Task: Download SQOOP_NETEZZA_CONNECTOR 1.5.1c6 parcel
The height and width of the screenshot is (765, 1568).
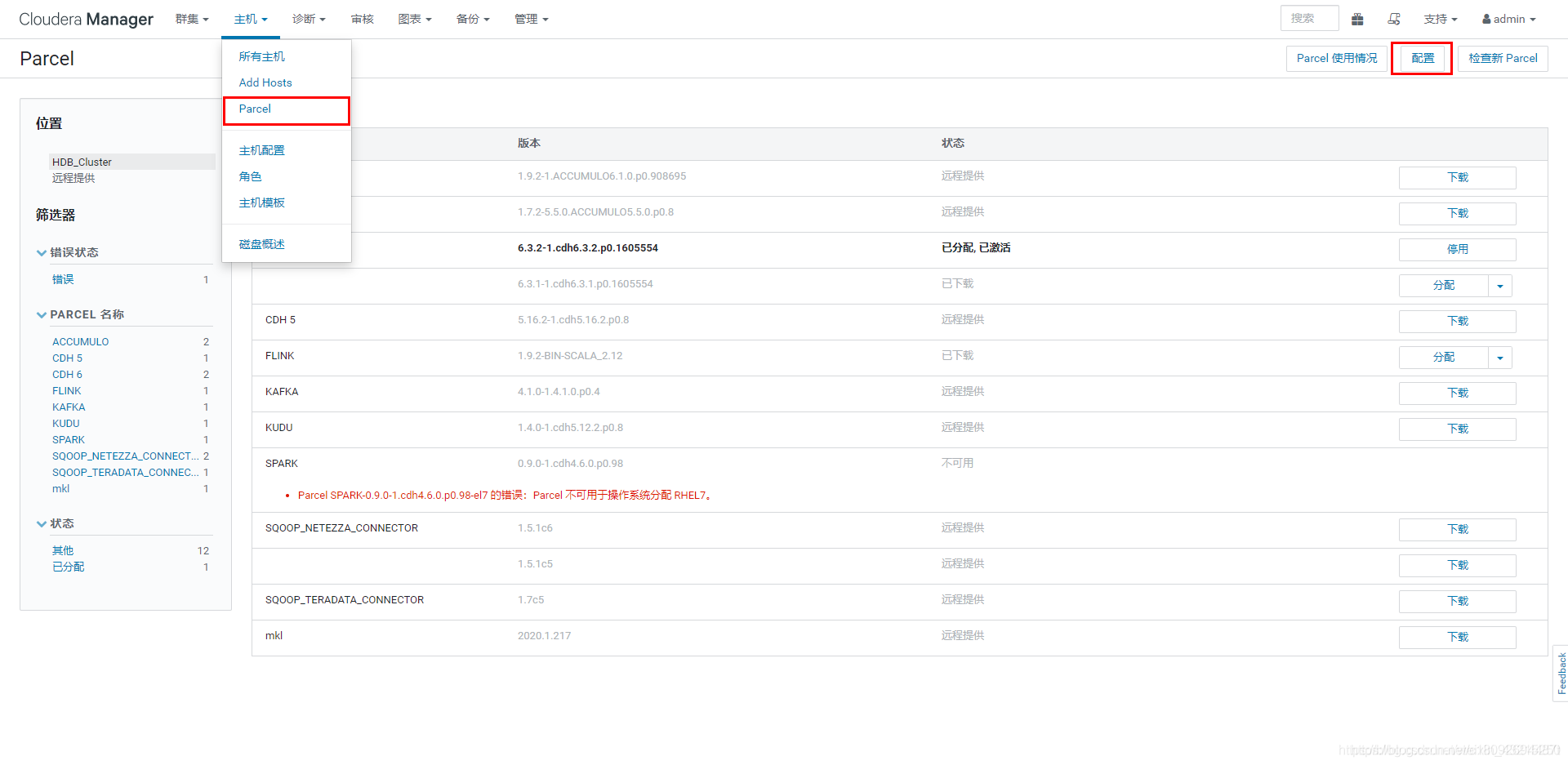Action: point(1457,530)
